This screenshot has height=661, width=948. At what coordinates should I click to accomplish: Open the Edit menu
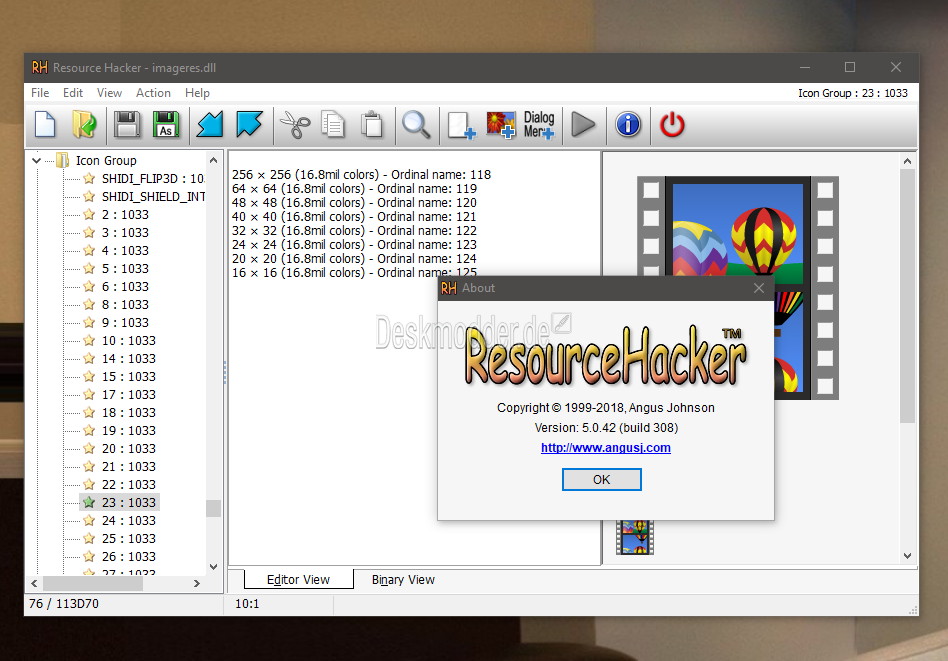73,93
